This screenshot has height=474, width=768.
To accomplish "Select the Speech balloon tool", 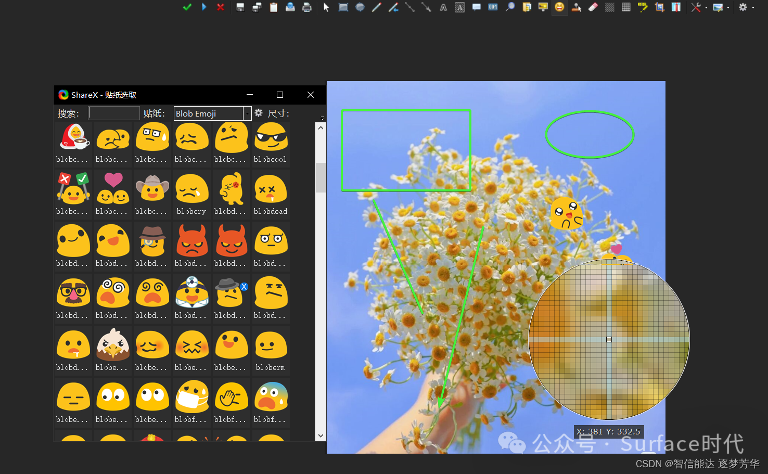I will pos(476,7).
